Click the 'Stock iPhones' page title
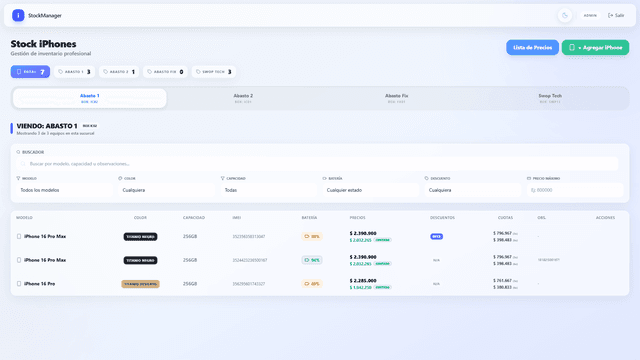The image size is (640, 360). tap(43, 44)
